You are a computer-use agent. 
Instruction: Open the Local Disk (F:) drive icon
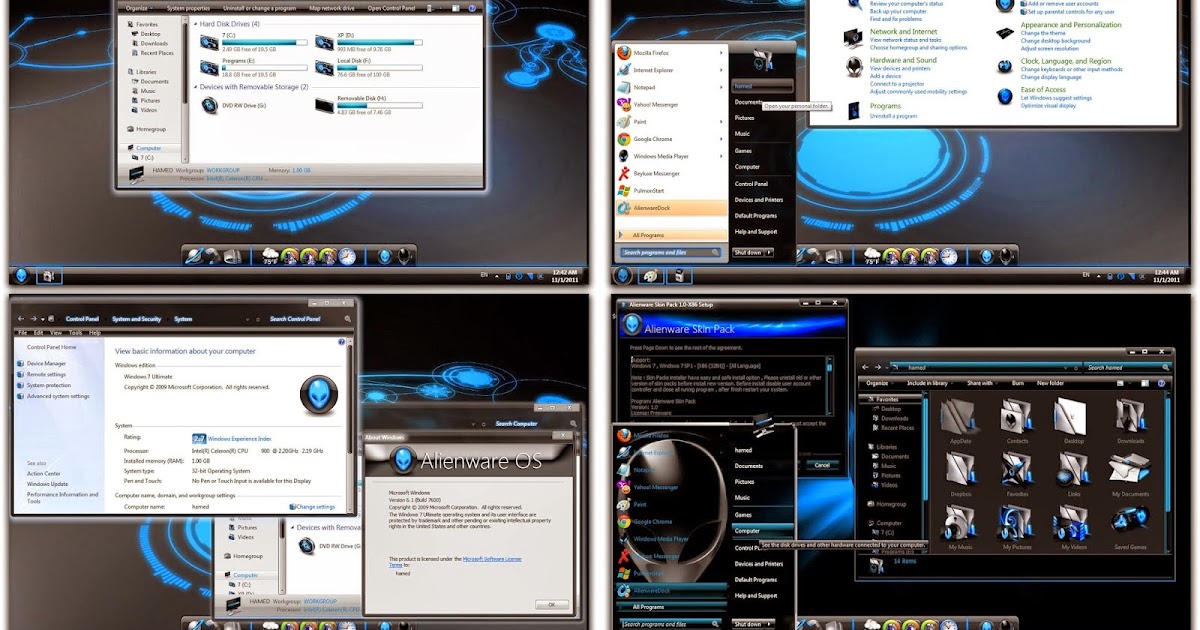324,67
